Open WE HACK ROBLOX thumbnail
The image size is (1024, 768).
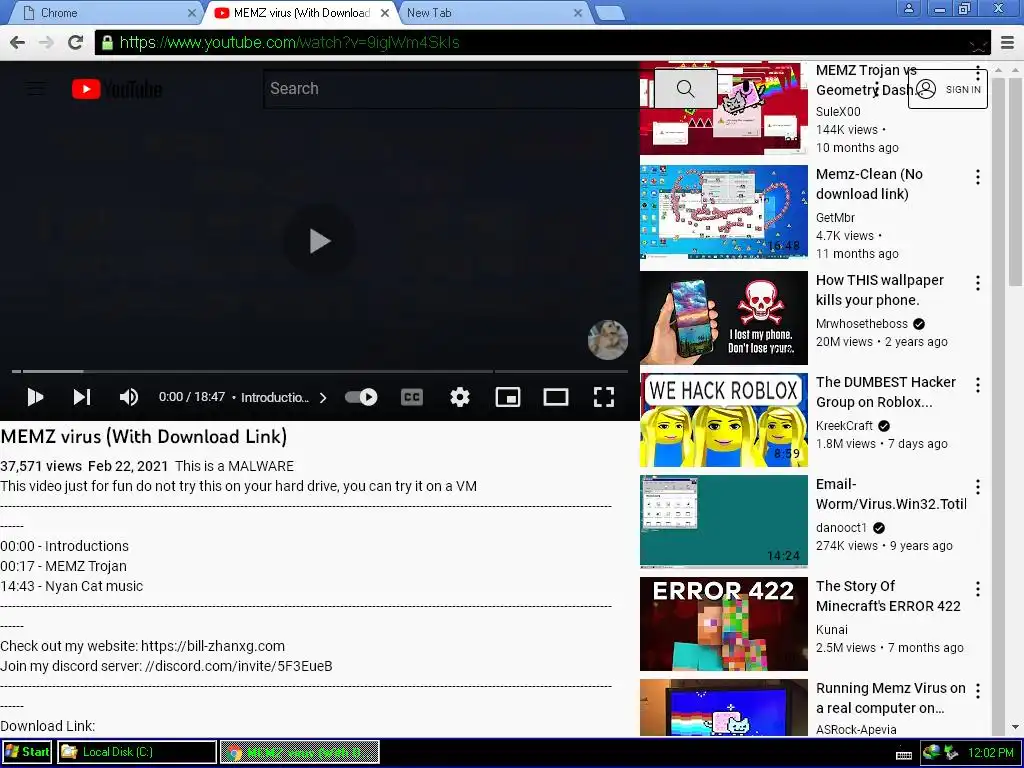click(724, 420)
